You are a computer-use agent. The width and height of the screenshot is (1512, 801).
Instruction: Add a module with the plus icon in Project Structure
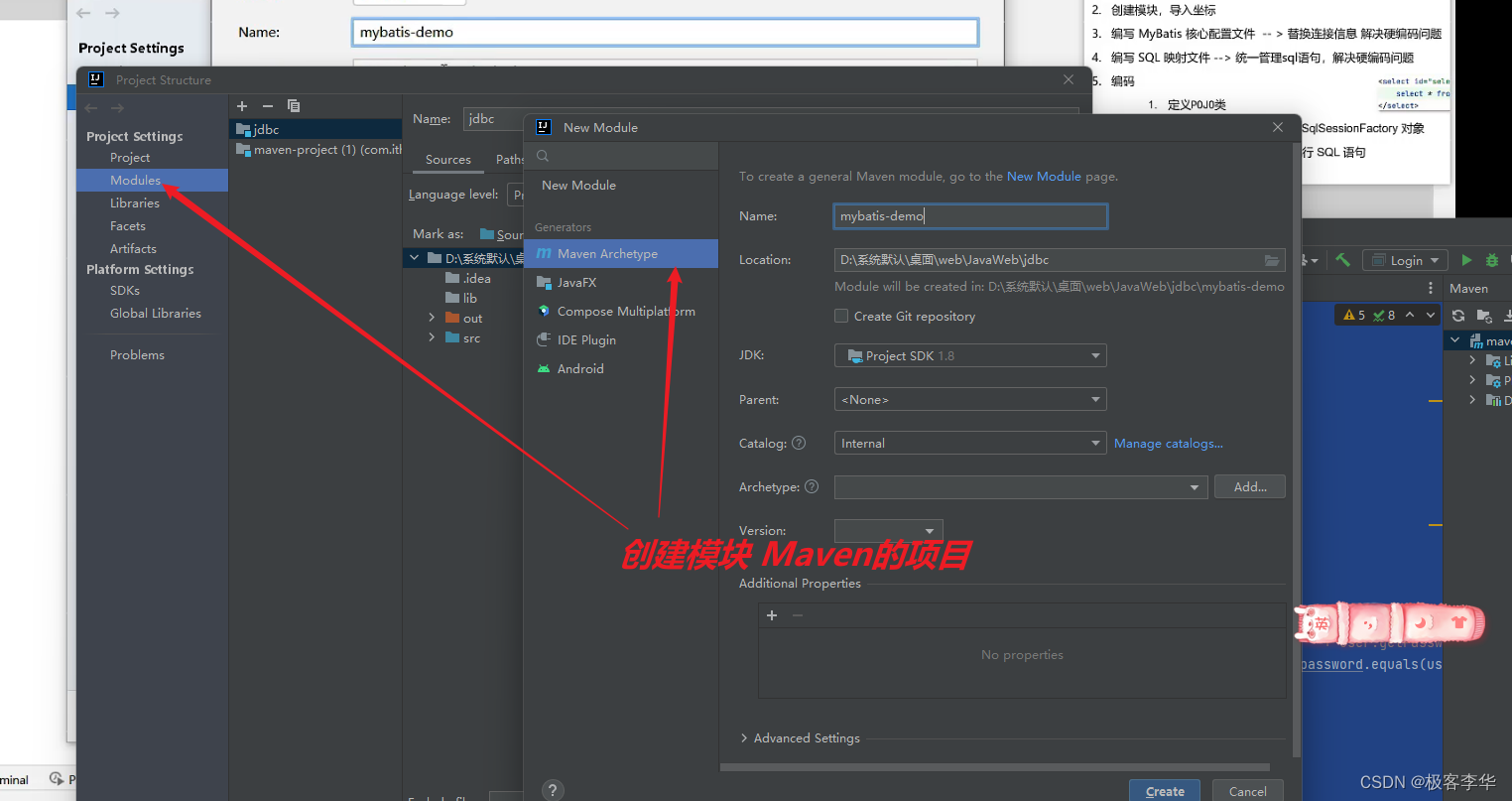click(242, 106)
